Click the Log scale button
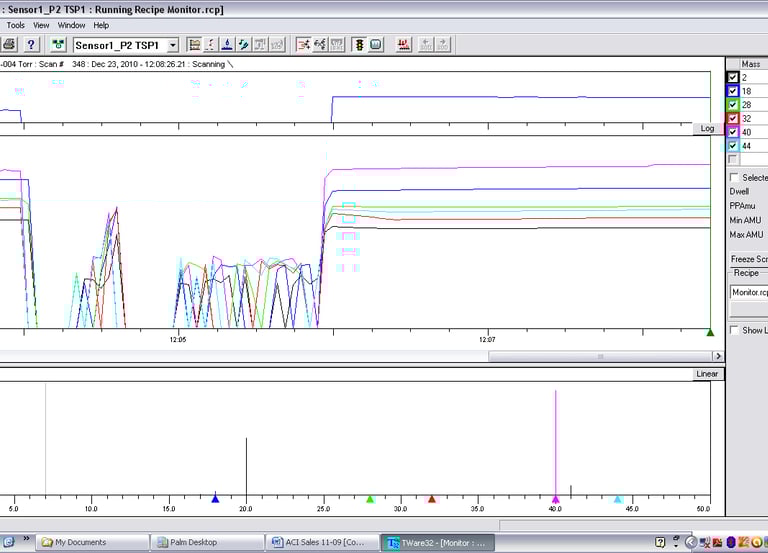Viewport: 768px width, 553px height. click(x=707, y=129)
